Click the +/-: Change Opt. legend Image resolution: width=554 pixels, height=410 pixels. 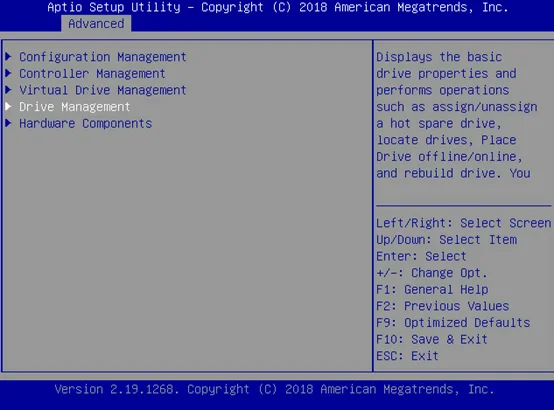(x=432, y=273)
